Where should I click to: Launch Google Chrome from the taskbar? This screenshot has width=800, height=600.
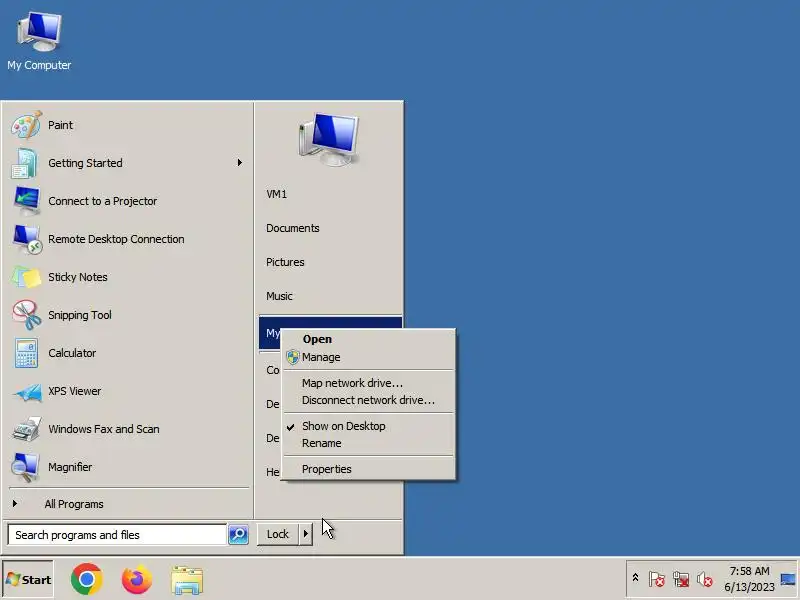(87, 579)
